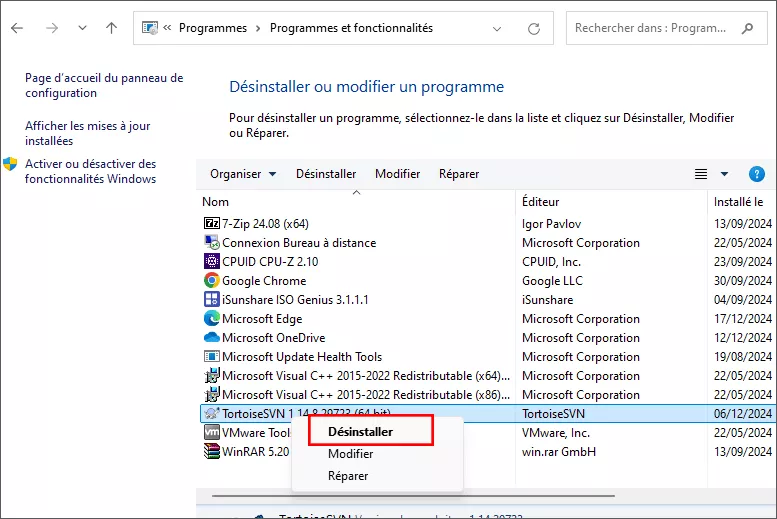
Task: Select the Connexion Bureau à distance icon
Action: tap(212, 242)
